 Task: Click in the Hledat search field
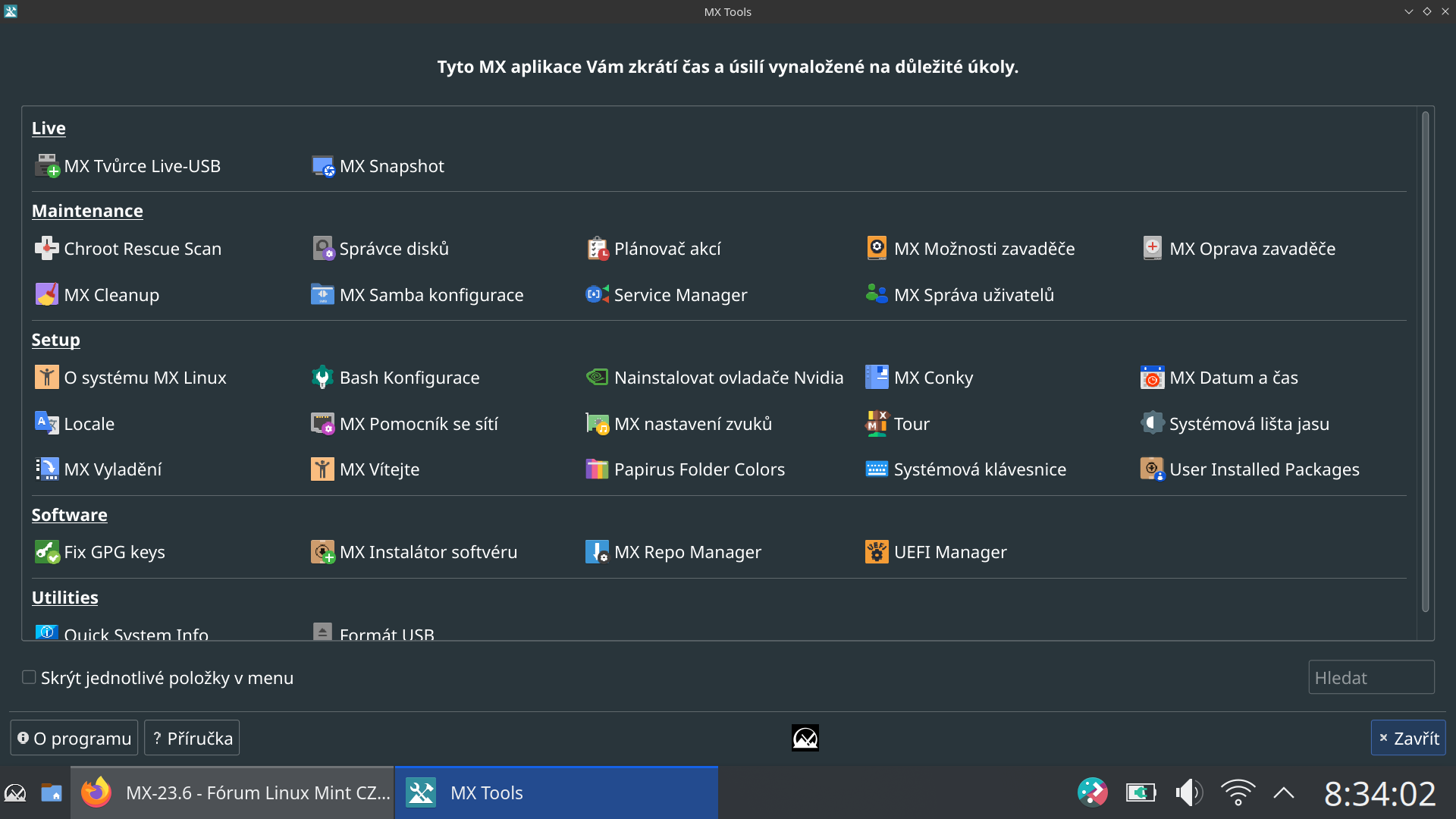[x=1370, y=677]
